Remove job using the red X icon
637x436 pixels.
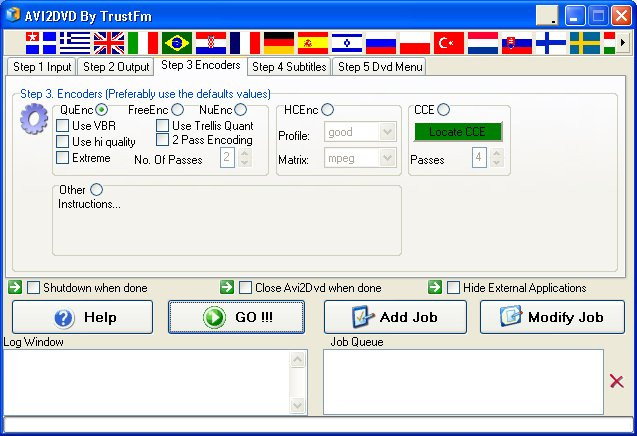click(617, 381)
